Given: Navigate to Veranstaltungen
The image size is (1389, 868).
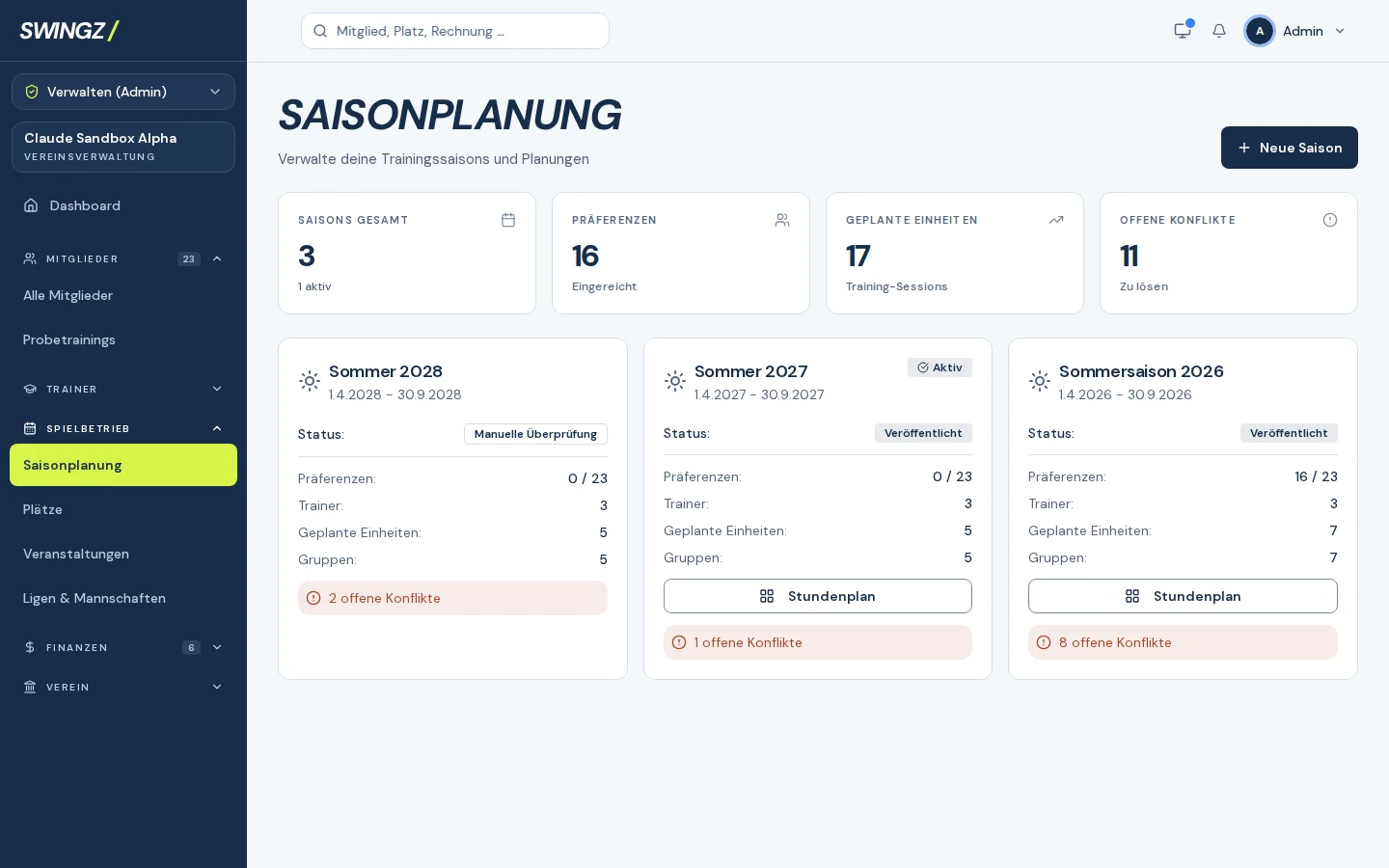Looking at the screenshot, I should [123, 554].
